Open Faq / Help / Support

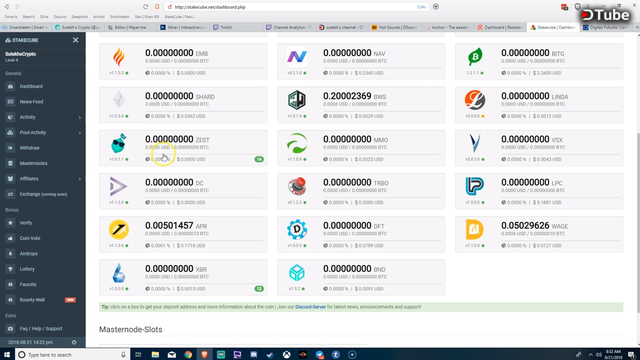coord(41,329)
